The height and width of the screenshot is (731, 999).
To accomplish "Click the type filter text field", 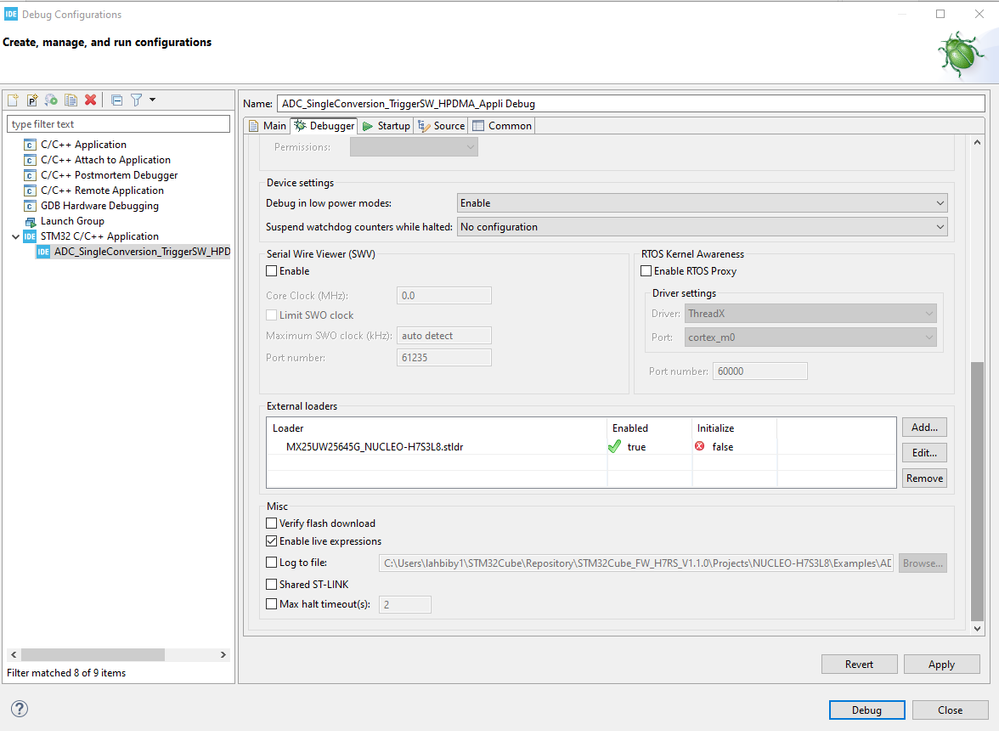I will (119, 124).
